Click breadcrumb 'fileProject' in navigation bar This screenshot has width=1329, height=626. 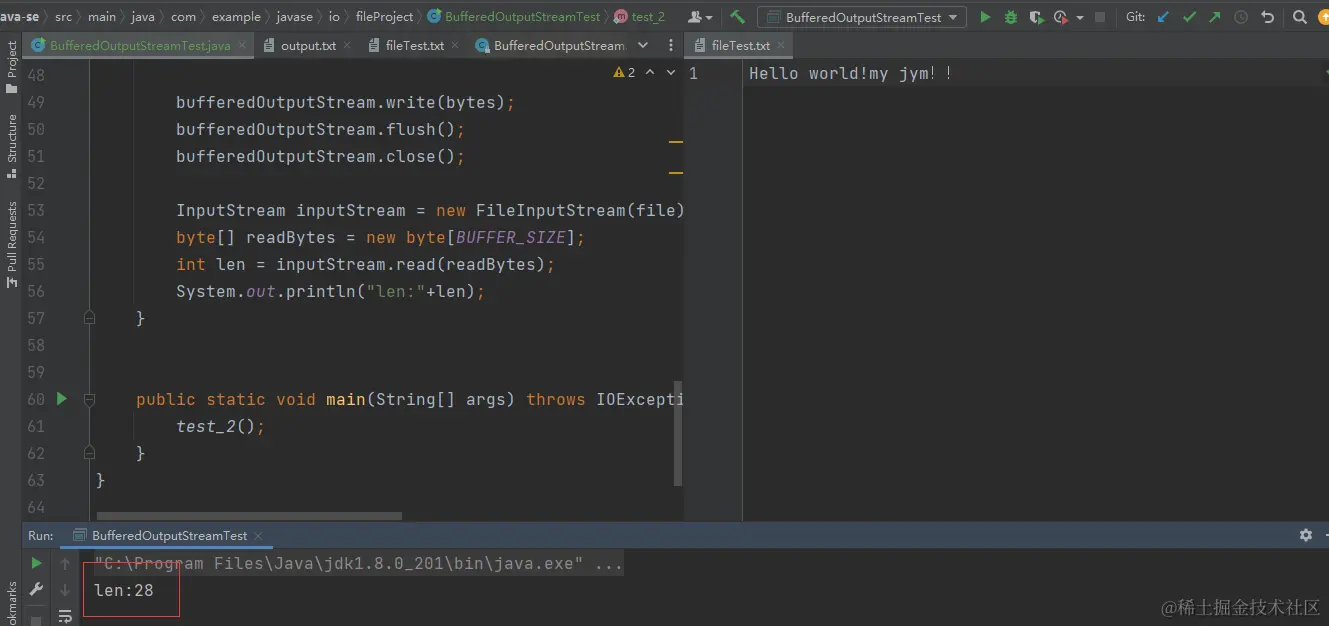point(384,17)
